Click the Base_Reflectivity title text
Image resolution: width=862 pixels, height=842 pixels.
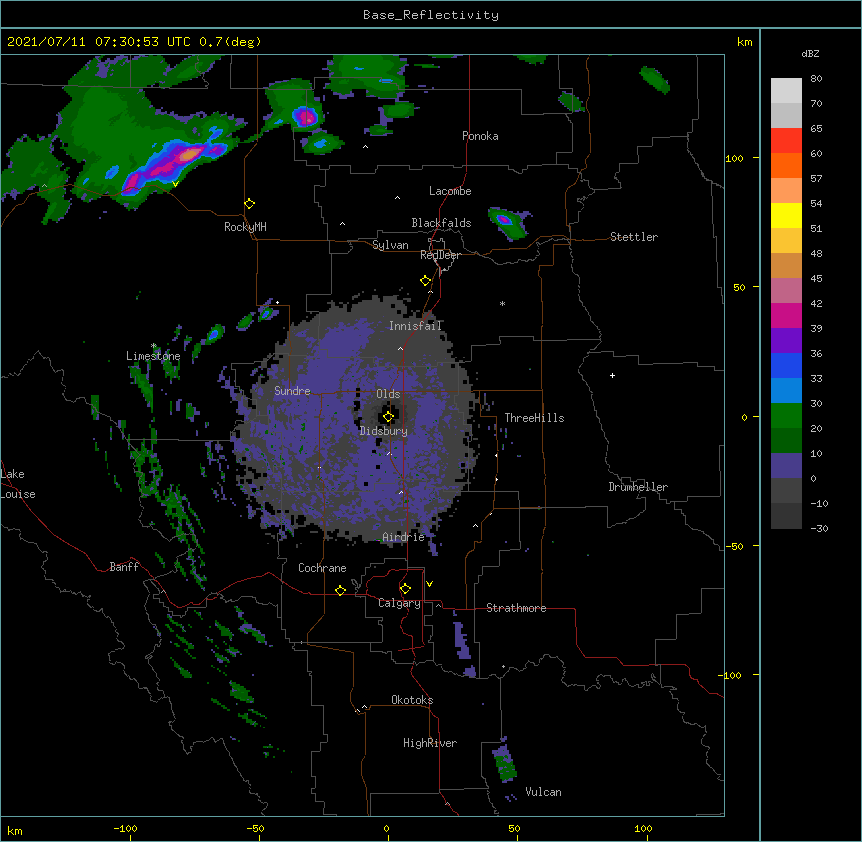tap(430, 15)
